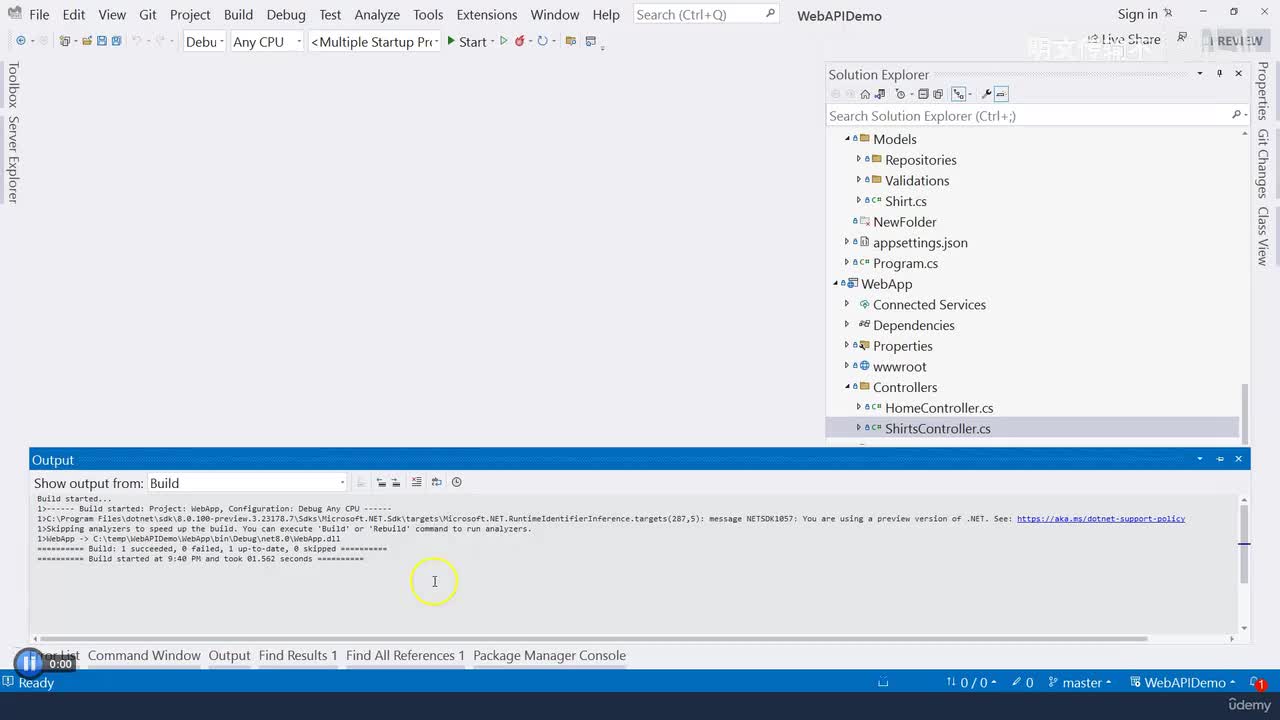Viewport: 1280px width, 720px height.
Task: Open the dotnet-support-policy link in output
Action: [x=1101, y=519]
